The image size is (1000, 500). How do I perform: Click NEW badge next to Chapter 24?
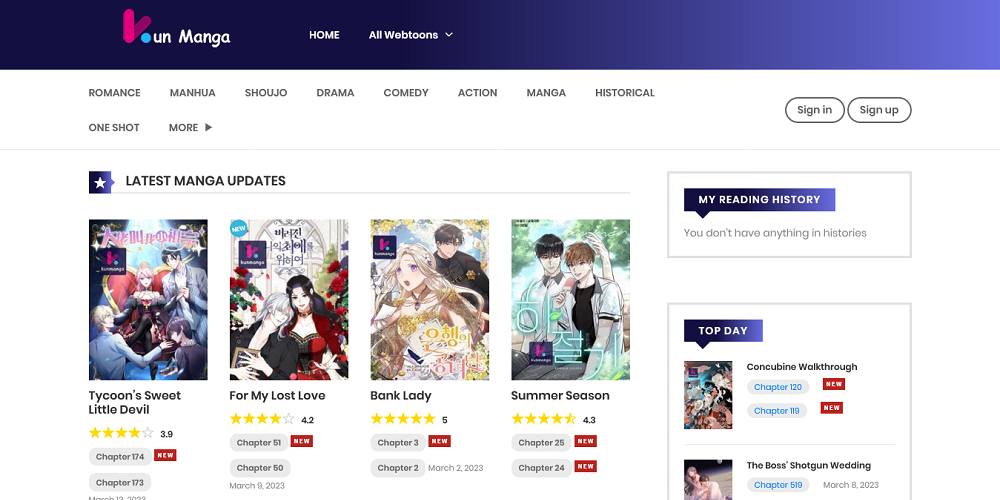tap(585, 467)
